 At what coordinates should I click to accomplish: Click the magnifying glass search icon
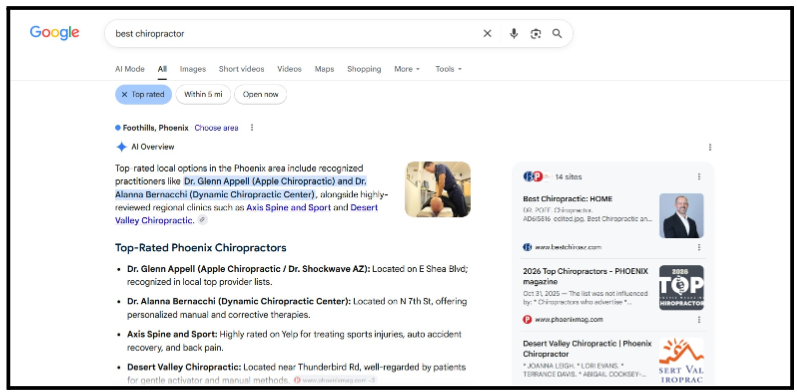tap(557, 34)
